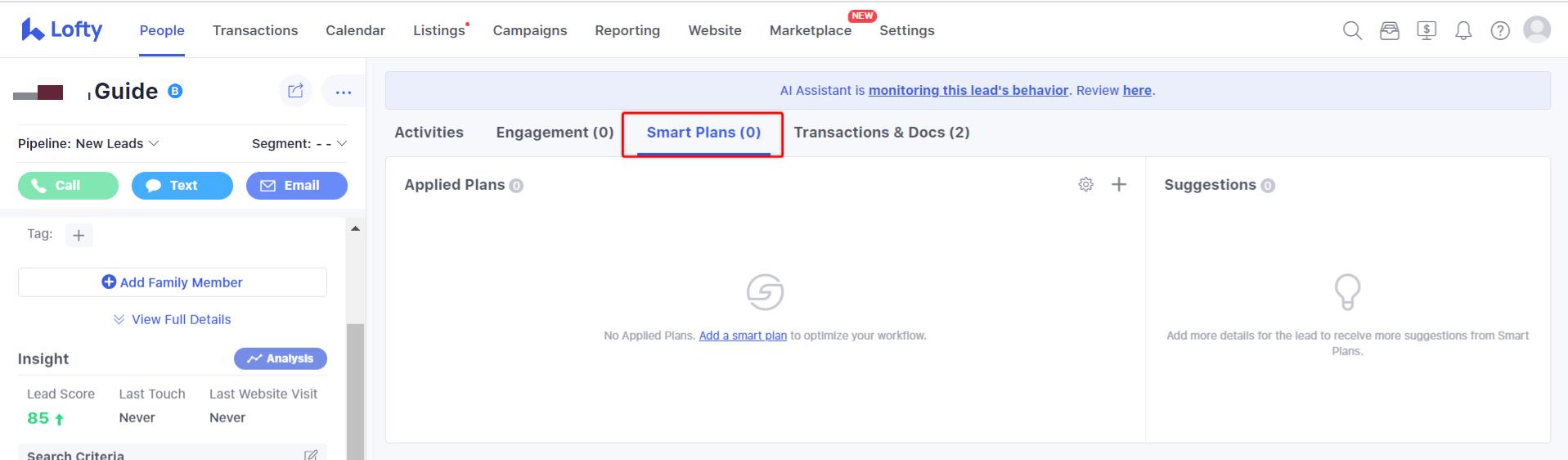Click the Add Family Member button
The image size is (1568, 460).
pos(173,282)
